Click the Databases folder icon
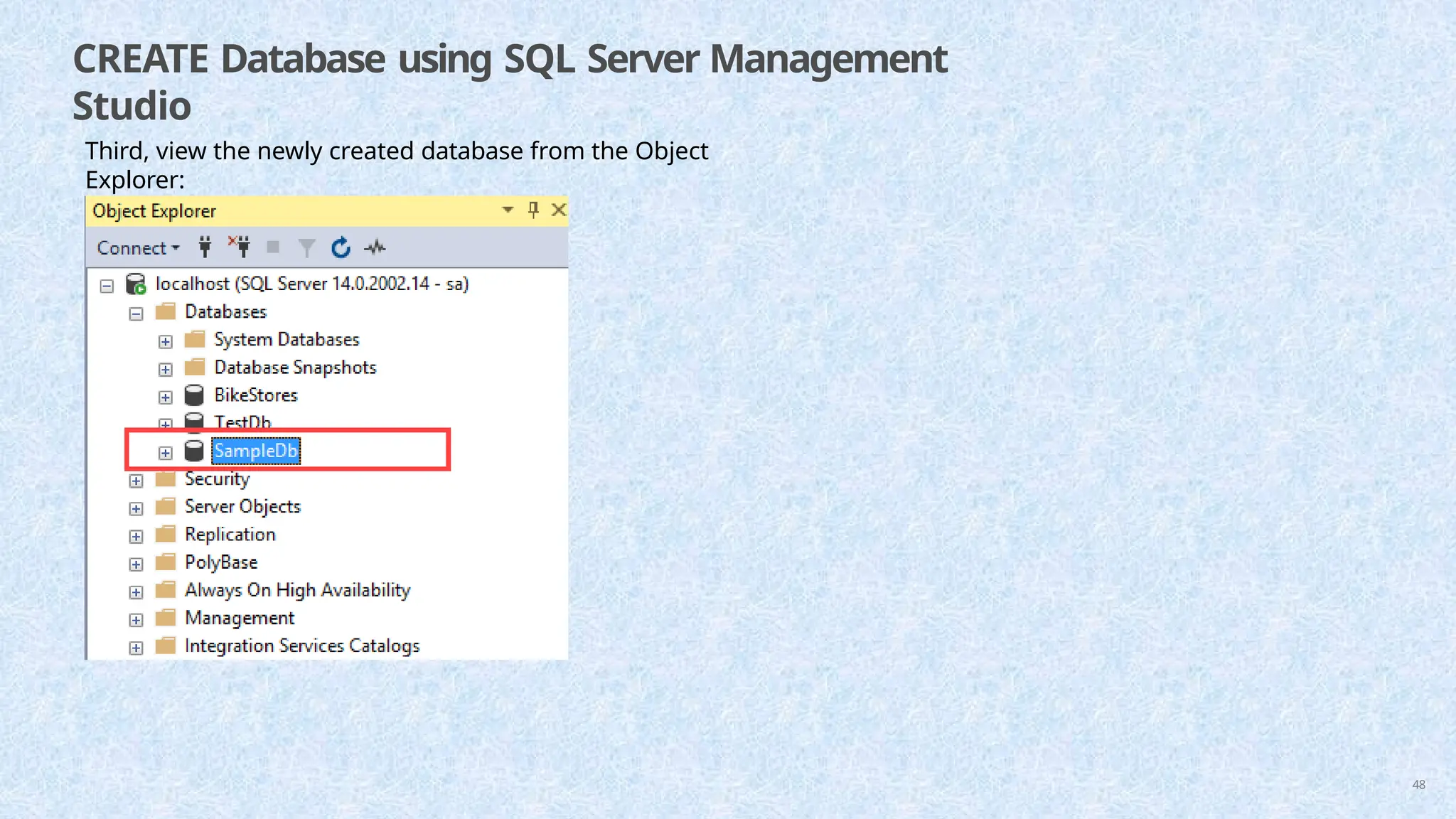The width and height of the screenshot is (1456, 819). coord(165,311)
